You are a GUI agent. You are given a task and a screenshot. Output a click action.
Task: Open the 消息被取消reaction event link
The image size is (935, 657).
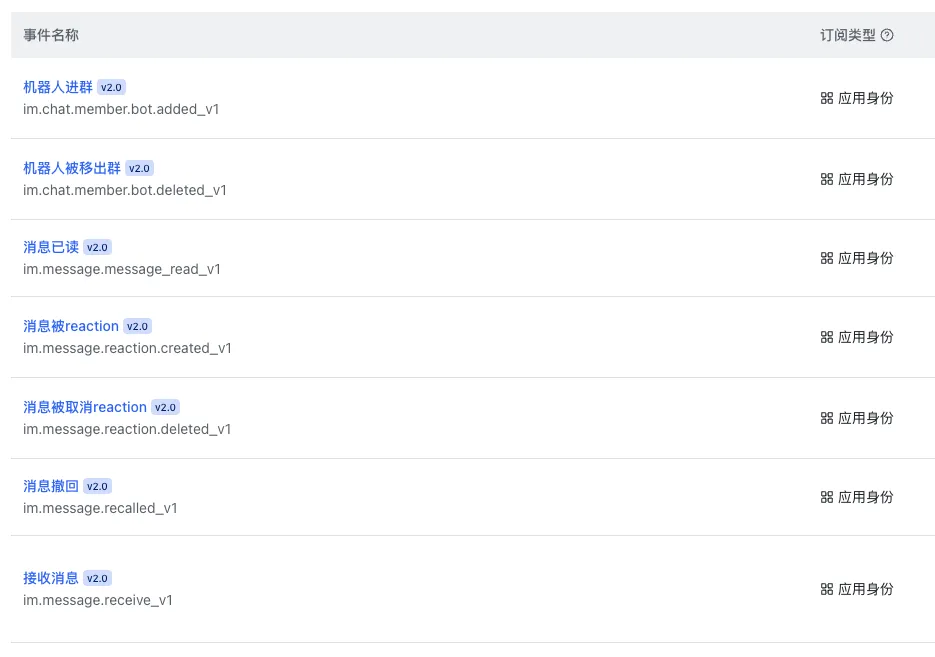click(85, 407)
